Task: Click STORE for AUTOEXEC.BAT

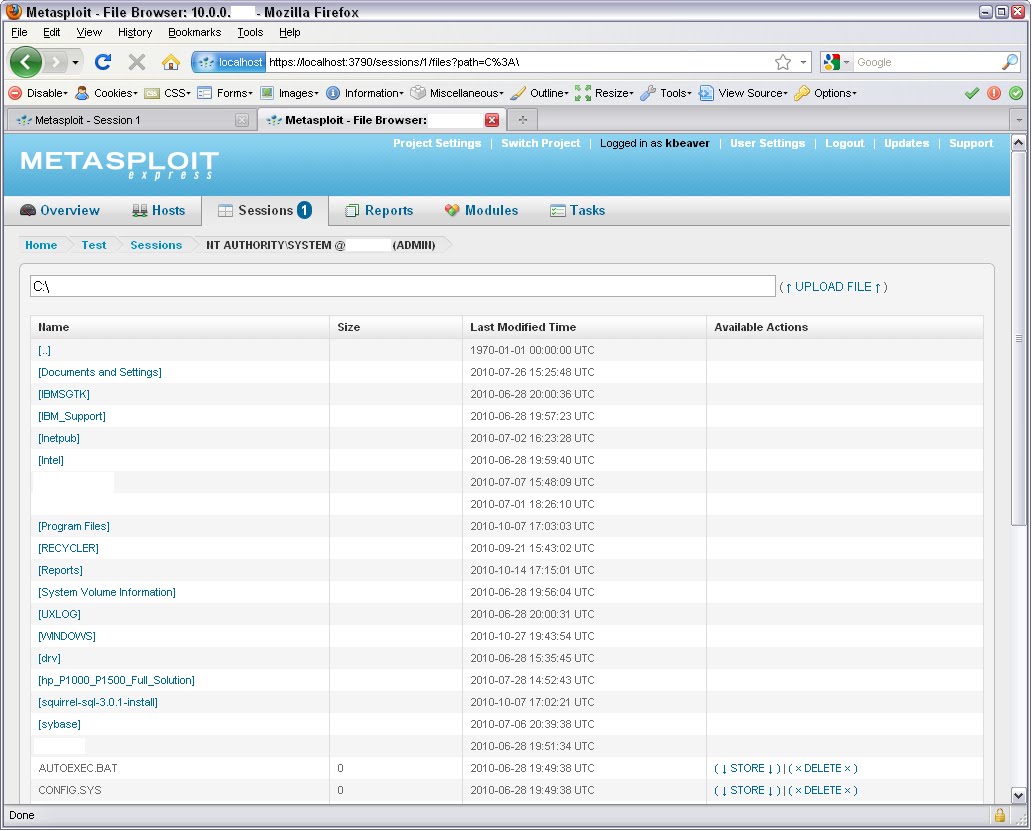Action: [x=747, y=768]
